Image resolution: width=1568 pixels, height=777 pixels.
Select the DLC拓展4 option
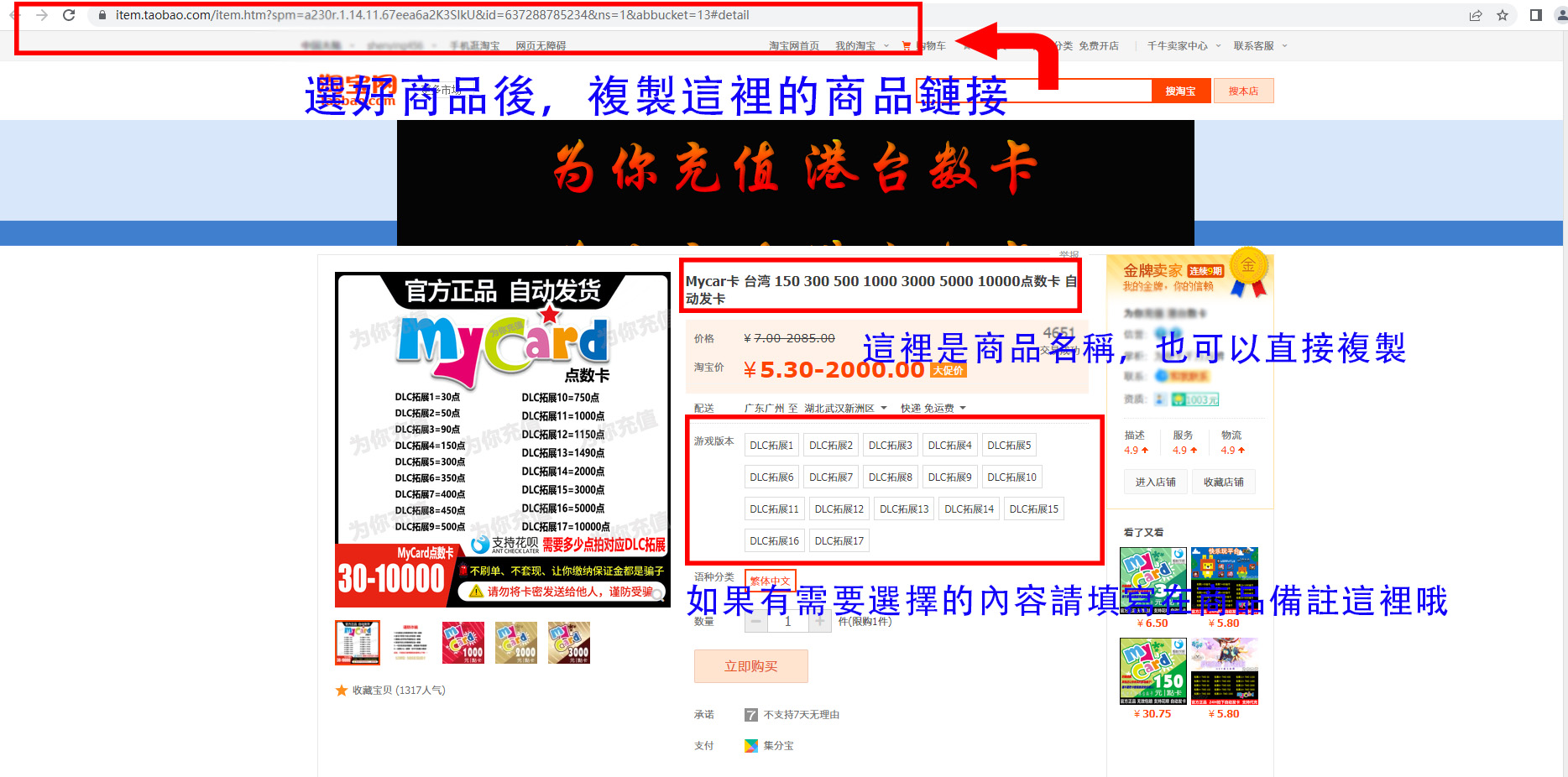click(x=949, y=446)
